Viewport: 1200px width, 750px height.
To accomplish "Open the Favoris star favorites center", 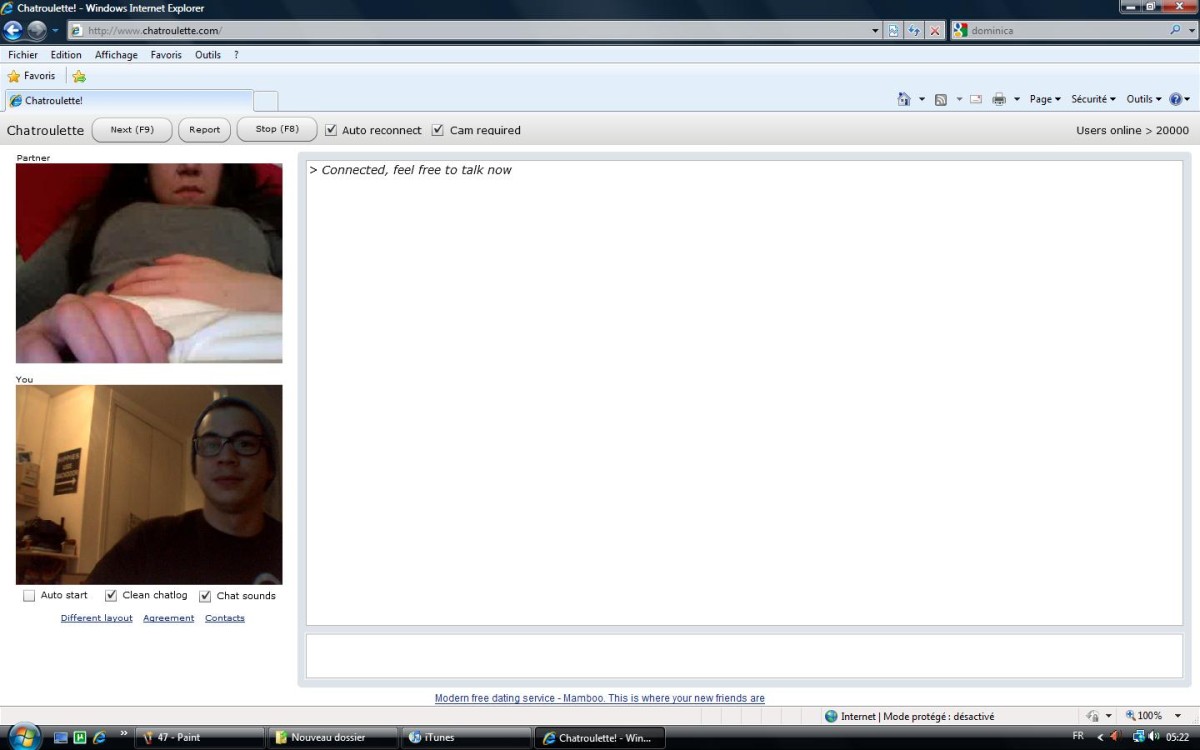I will click(31, 76).
